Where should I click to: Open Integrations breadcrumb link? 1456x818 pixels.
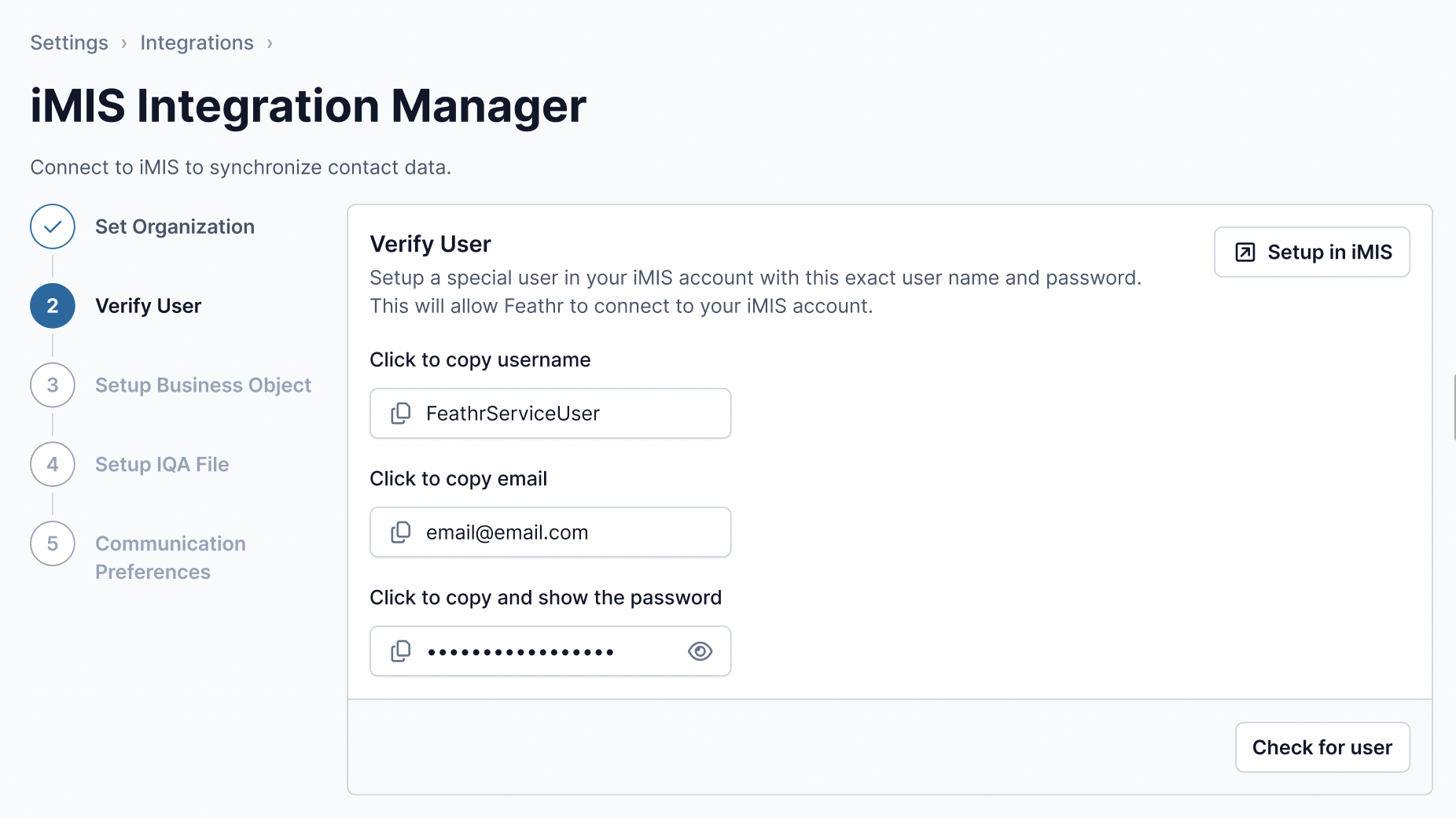[197, 43]
